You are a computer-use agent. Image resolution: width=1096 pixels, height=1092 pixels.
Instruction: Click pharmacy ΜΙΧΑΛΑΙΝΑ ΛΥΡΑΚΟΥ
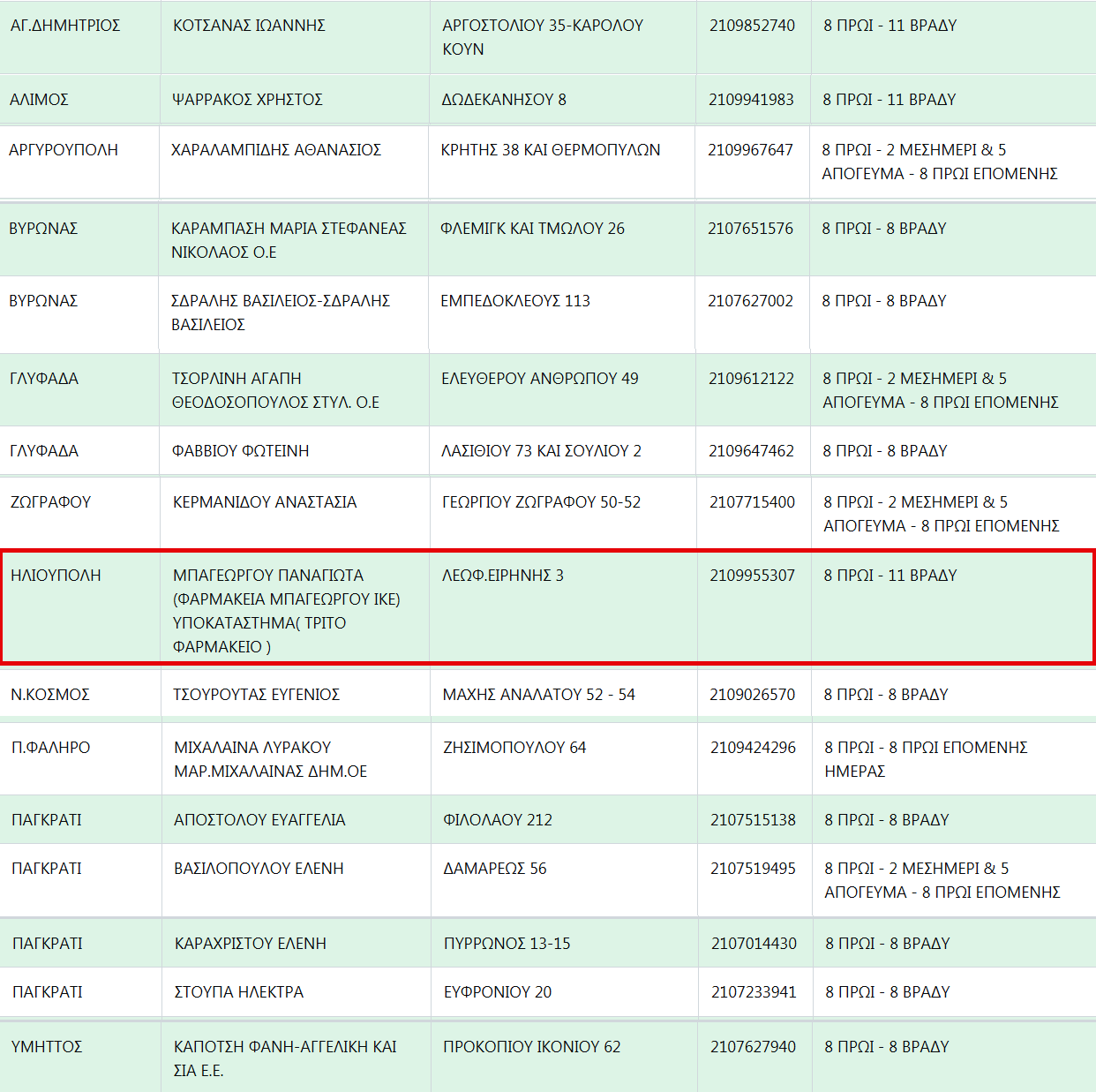coord(271,759)
